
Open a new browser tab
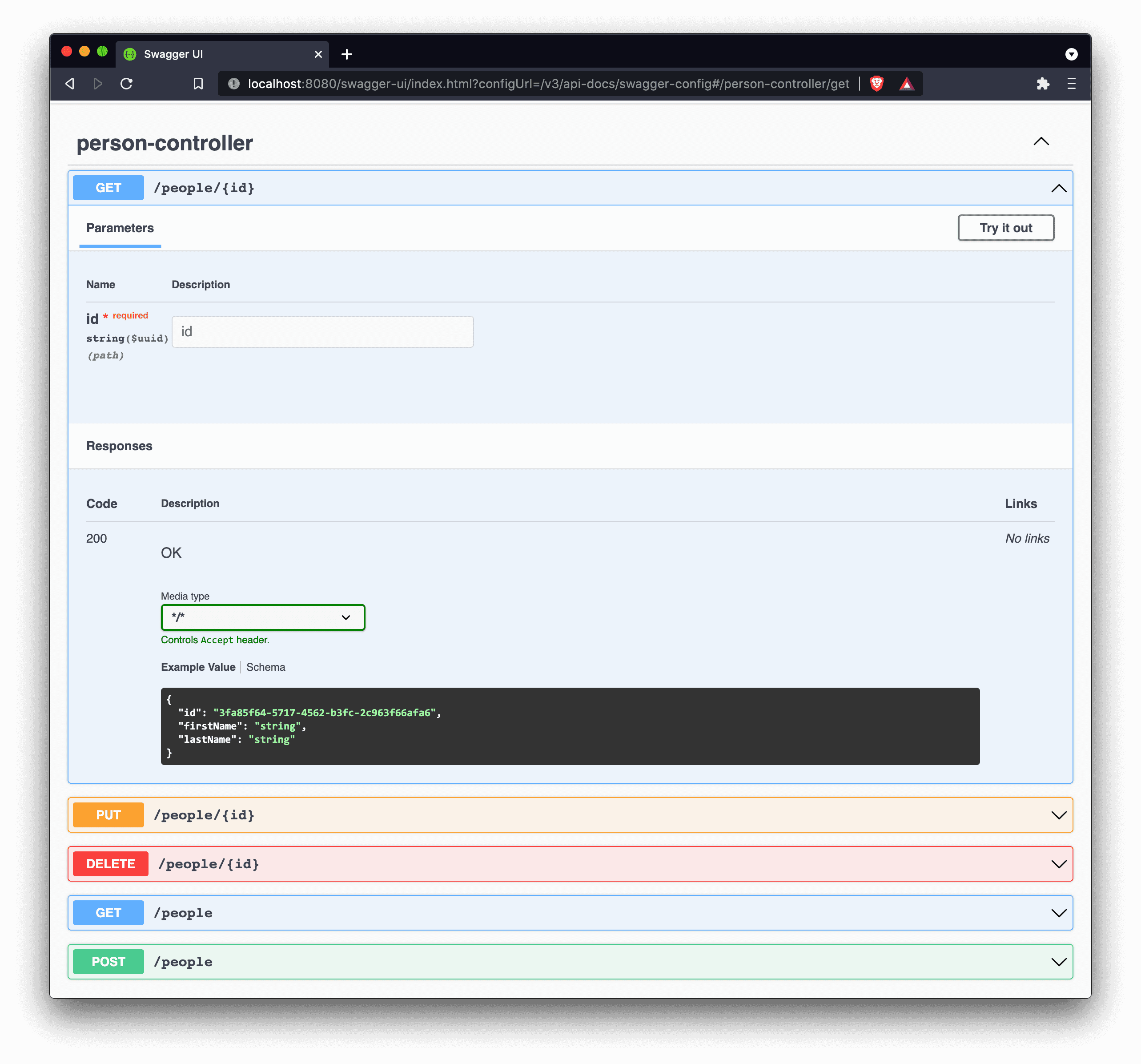coord(347,54)
